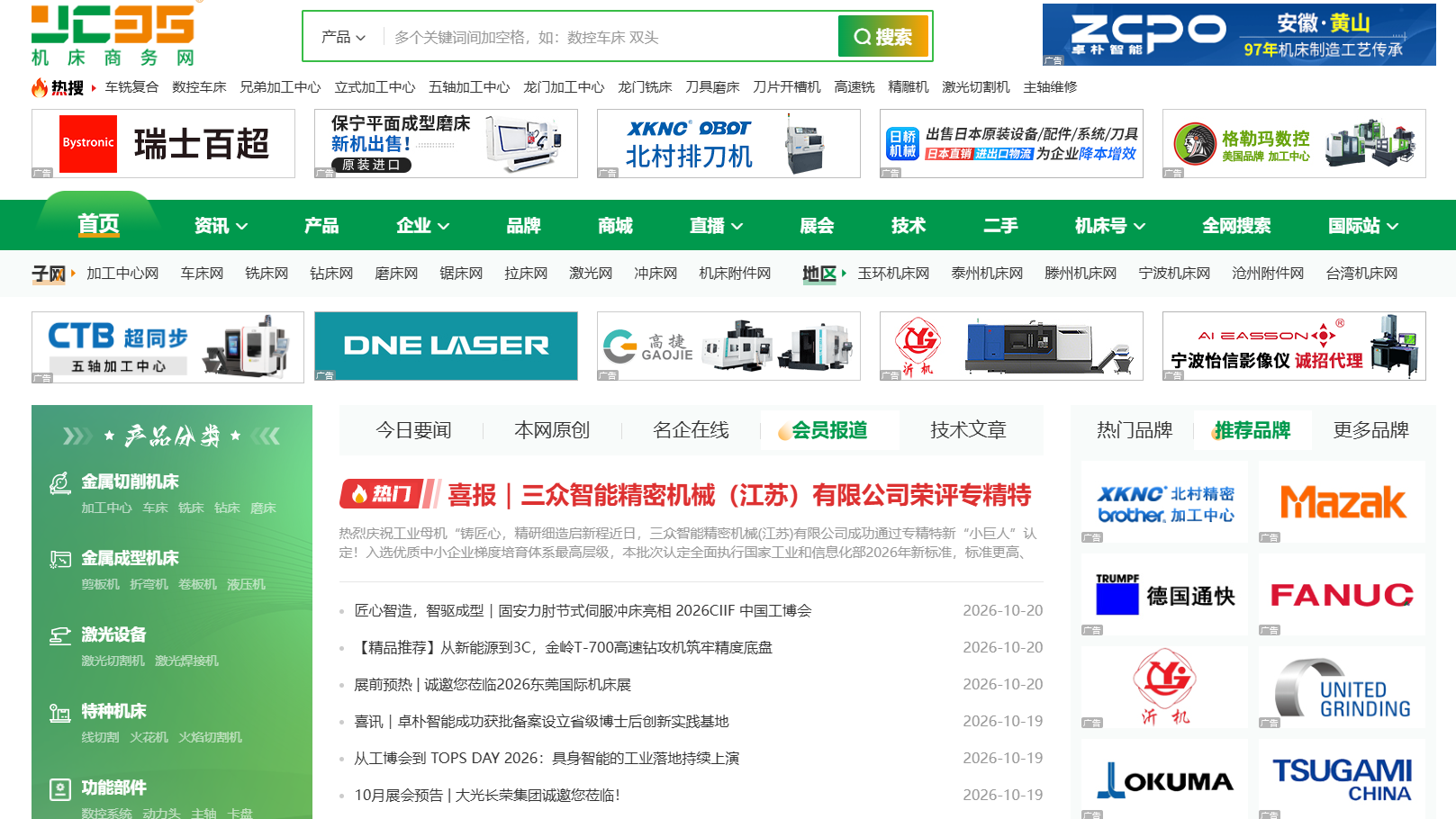Switch to the 今日要闻 news tab
The width and height of the screenshot is (1456, 819).
(x=413, y=430)
